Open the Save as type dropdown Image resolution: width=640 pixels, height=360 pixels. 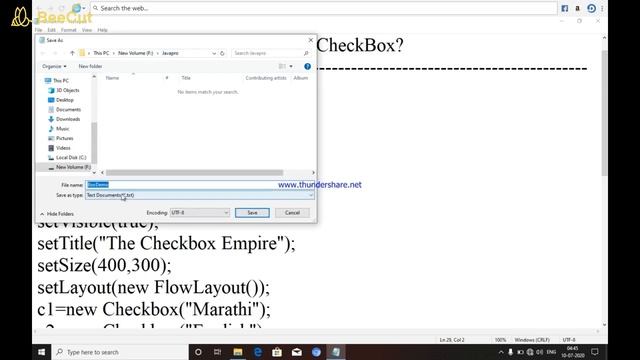click(200, 195)
